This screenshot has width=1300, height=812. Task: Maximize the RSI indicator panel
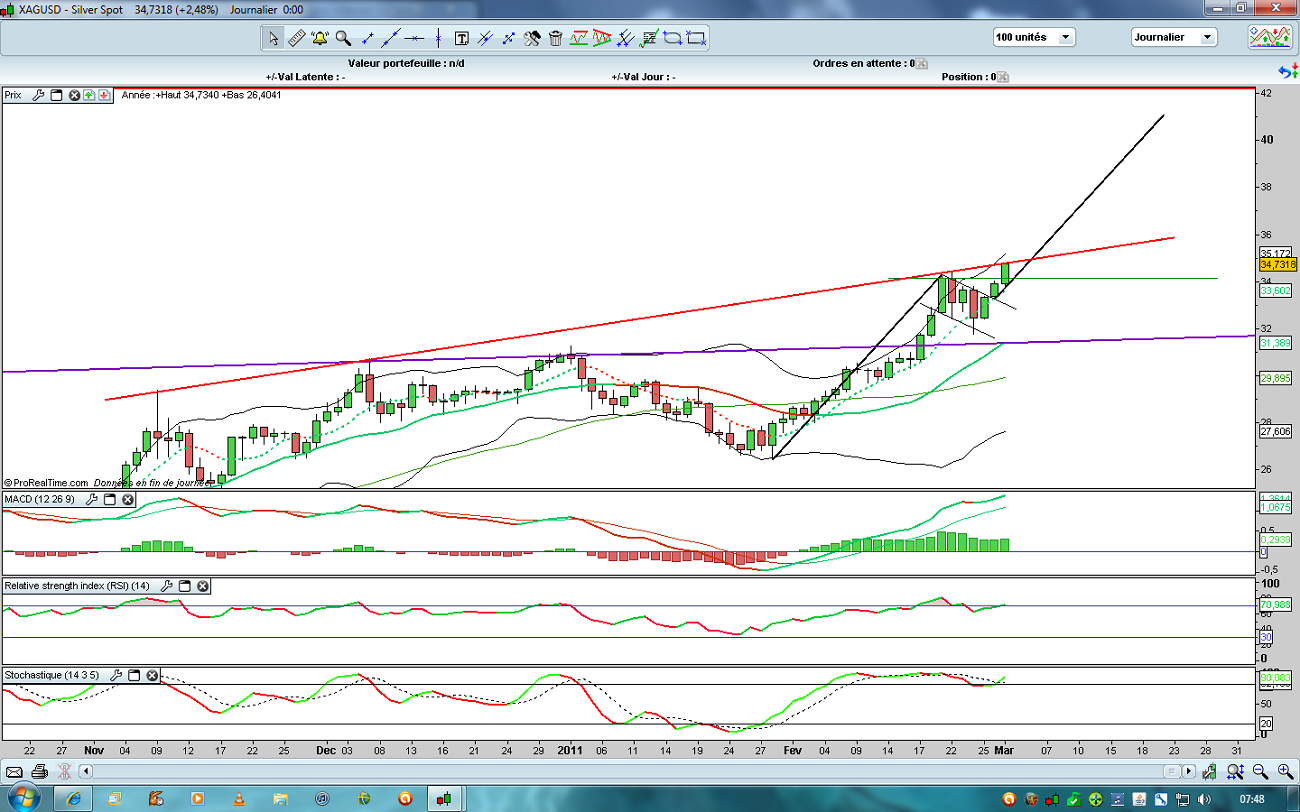pos(185,586)
